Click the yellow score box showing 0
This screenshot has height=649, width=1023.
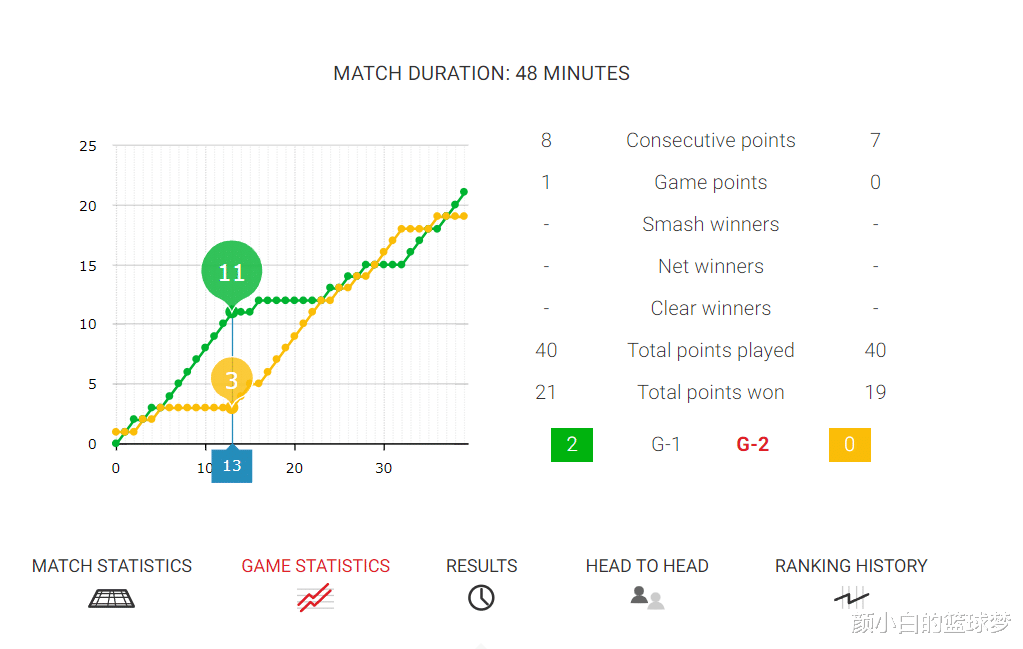850,445
